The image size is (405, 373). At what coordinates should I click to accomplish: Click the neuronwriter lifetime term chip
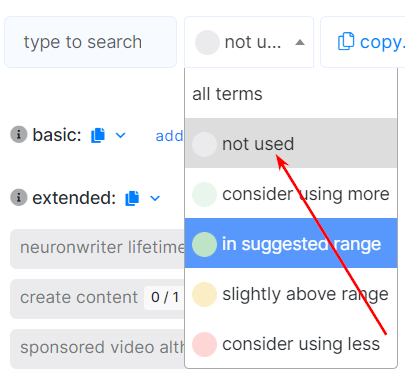click(97, 249)
